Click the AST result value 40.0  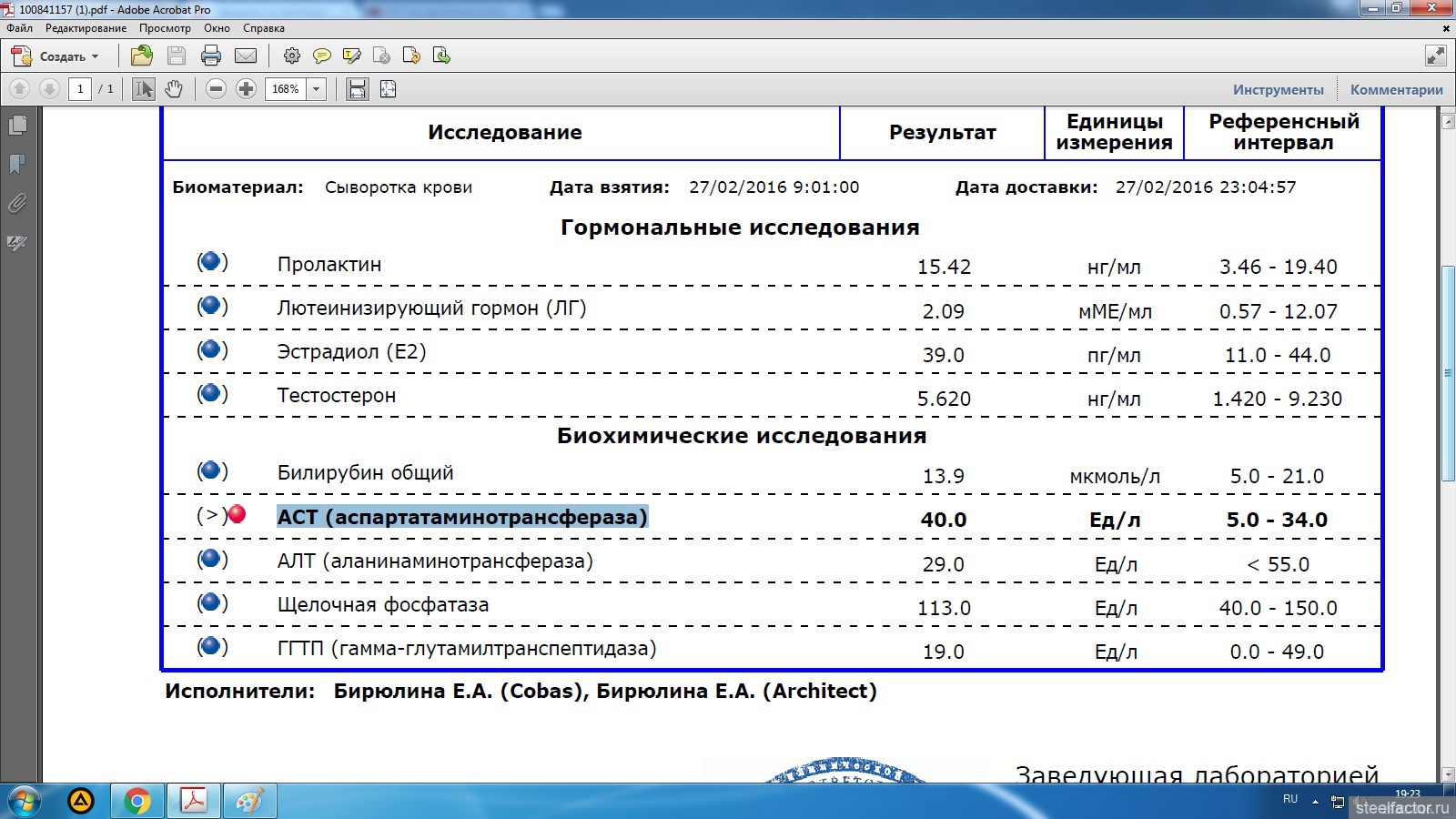(944, 520)
